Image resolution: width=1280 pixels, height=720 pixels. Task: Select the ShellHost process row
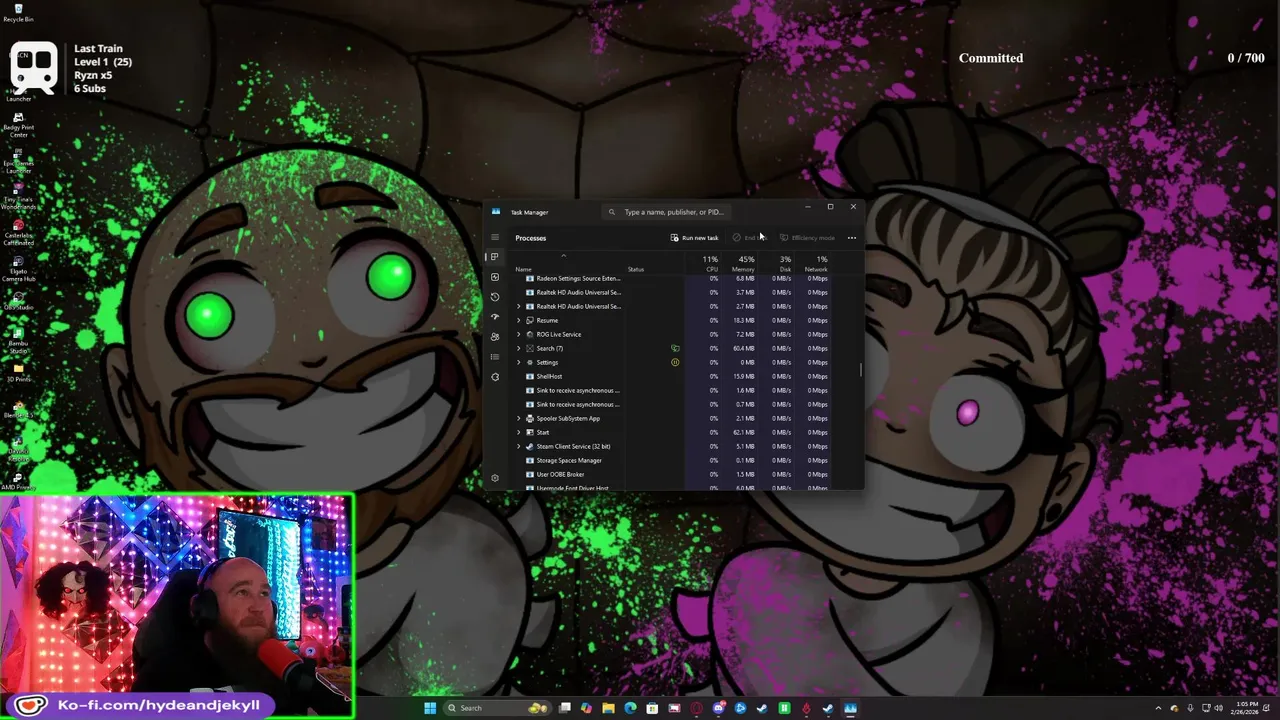tap(673, 377)
